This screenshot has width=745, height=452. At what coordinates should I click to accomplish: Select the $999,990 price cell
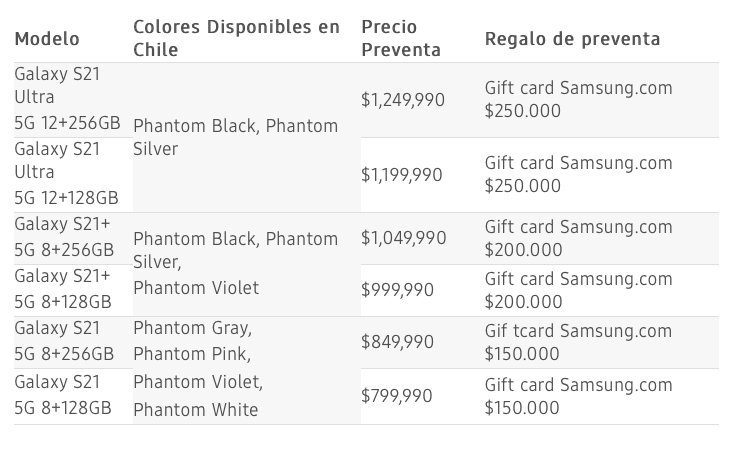click(397, 290)
